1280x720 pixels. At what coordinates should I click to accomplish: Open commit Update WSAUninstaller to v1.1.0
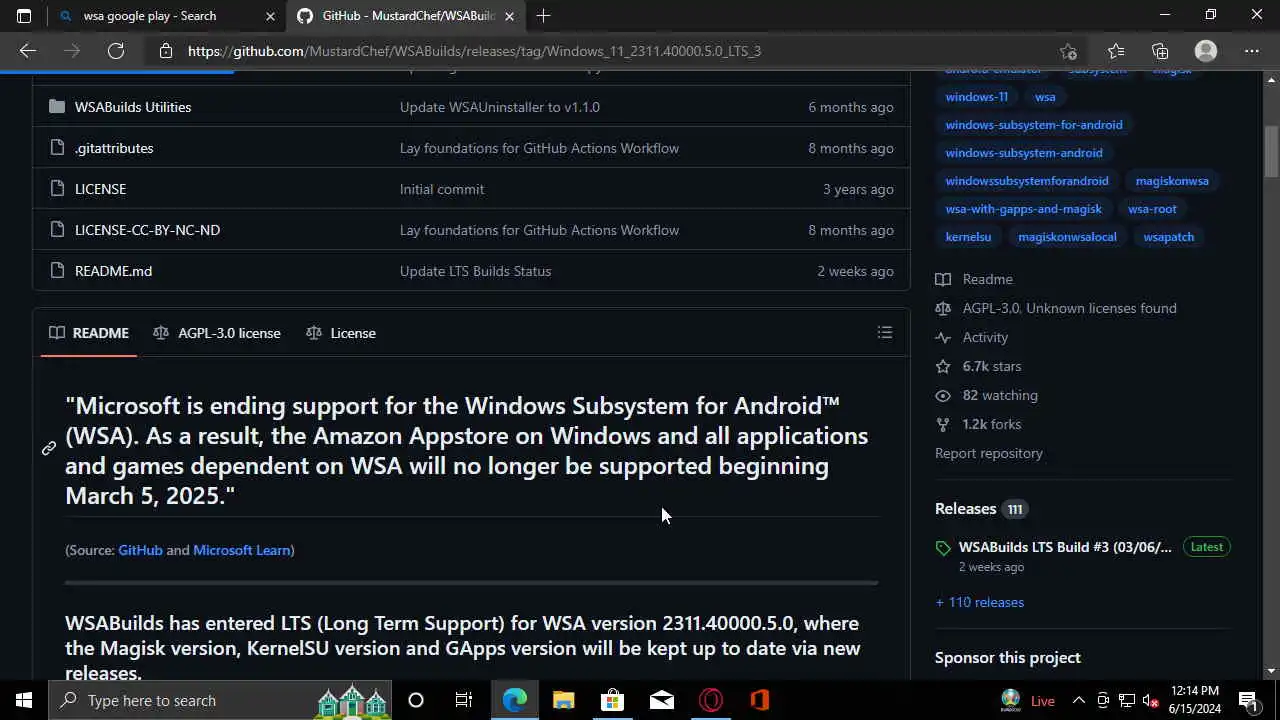pyautogui.click(x=500, y=107)
